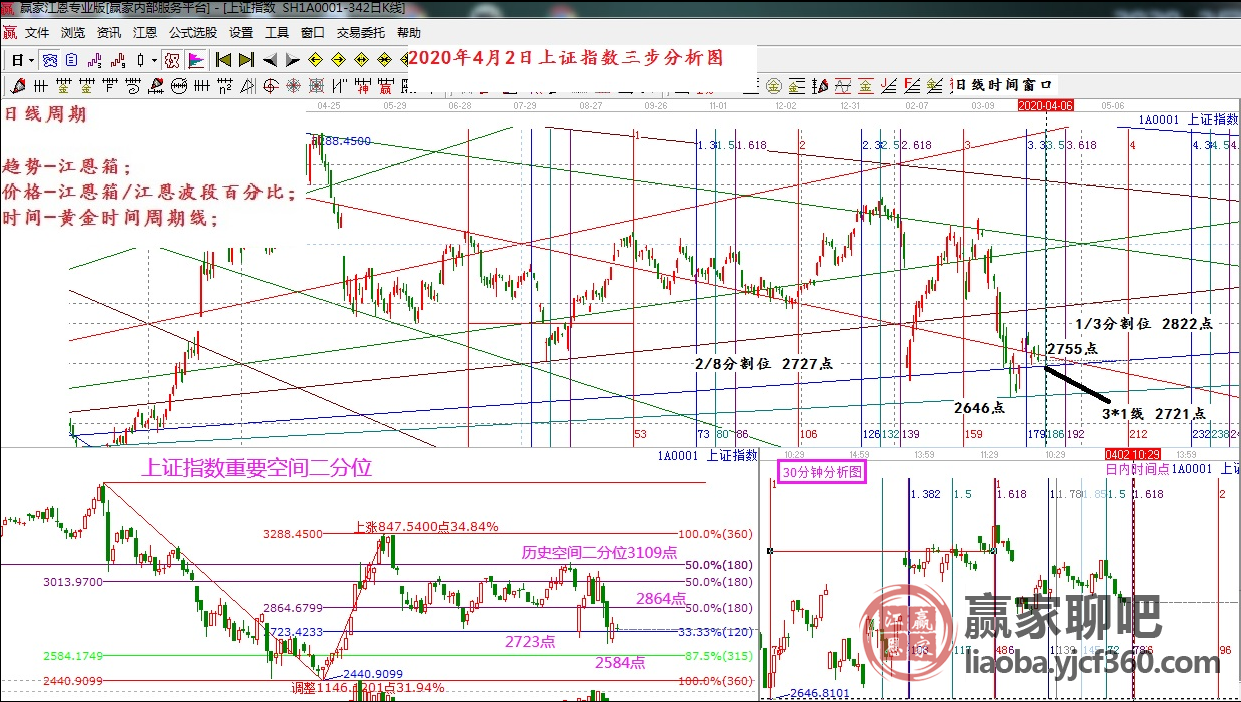Select the first 金 golden-cycle line tool

(64, 86)
